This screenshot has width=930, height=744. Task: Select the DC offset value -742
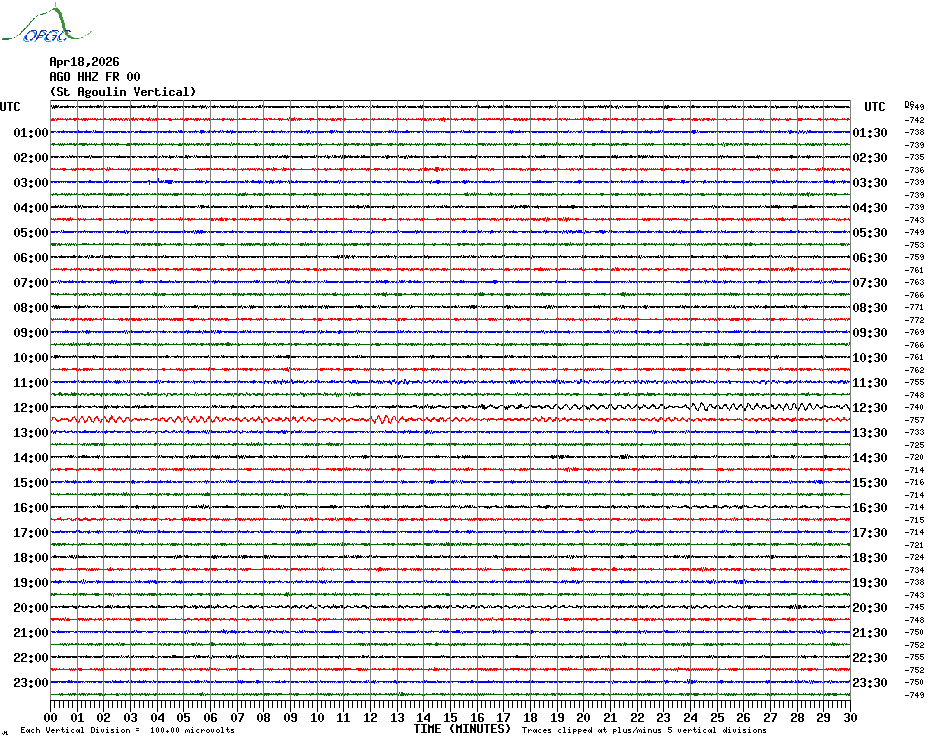point(915,120)
